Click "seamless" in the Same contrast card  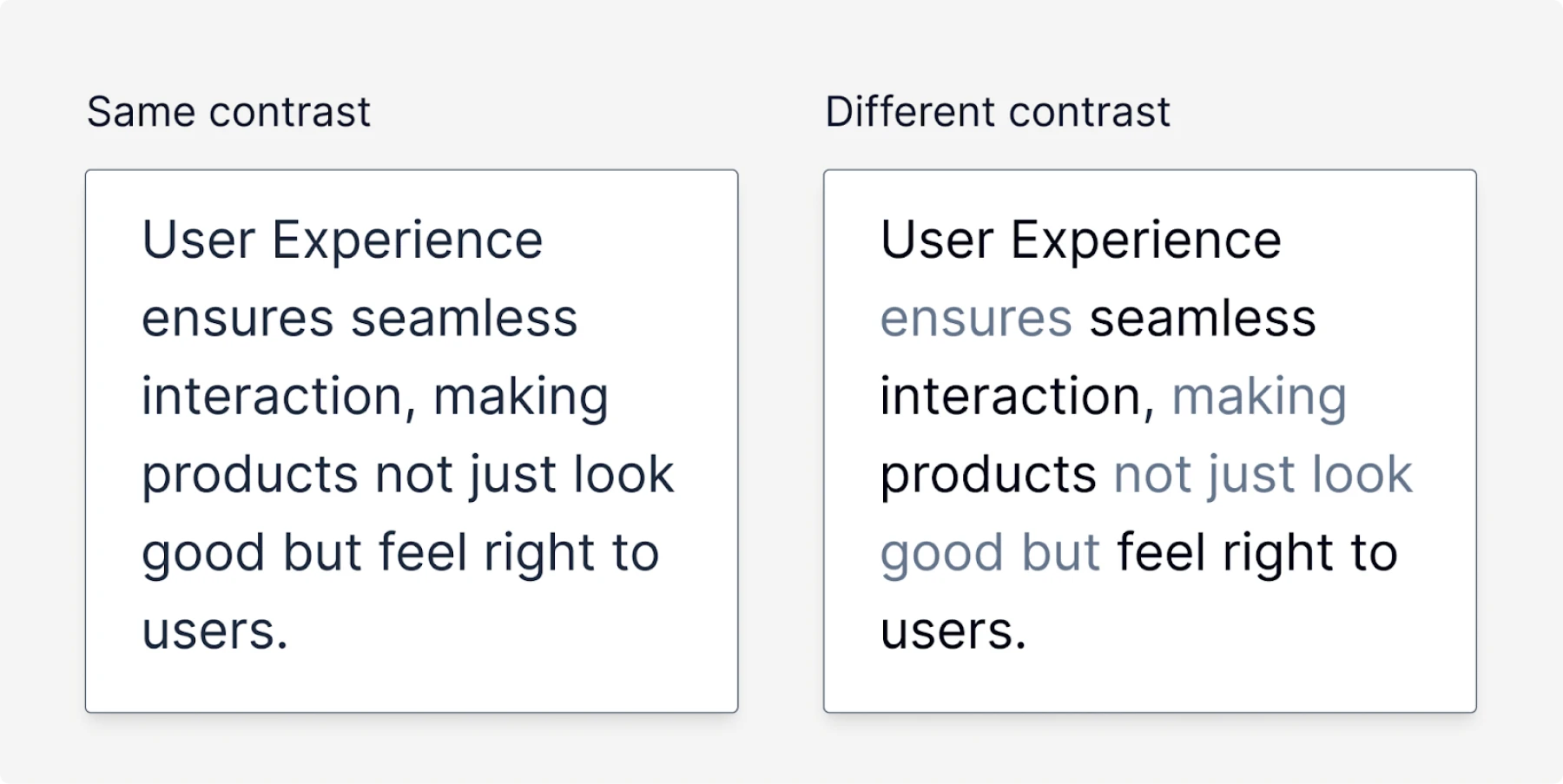point(465,319)
